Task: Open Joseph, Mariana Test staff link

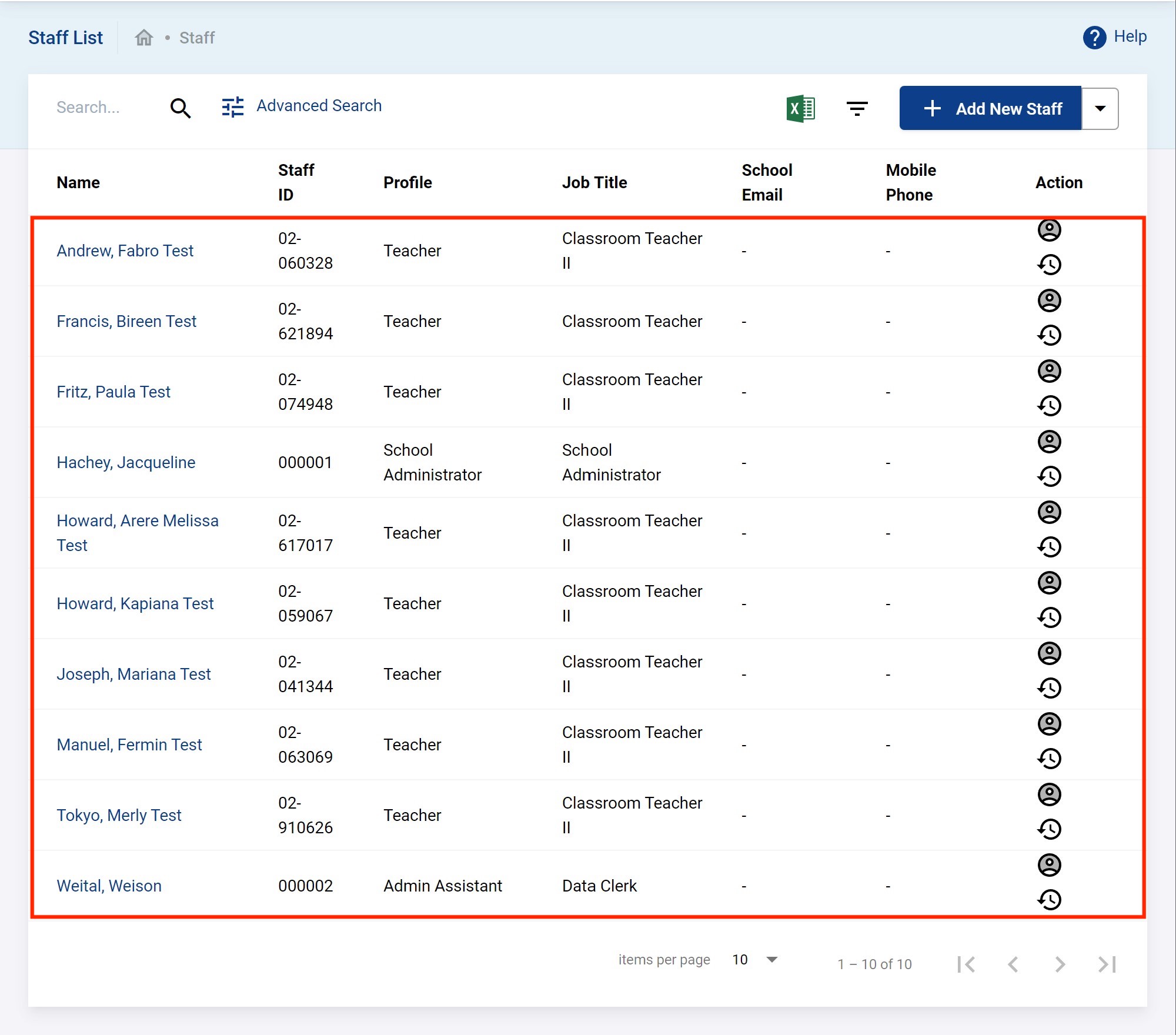Action: pos(133,675)
